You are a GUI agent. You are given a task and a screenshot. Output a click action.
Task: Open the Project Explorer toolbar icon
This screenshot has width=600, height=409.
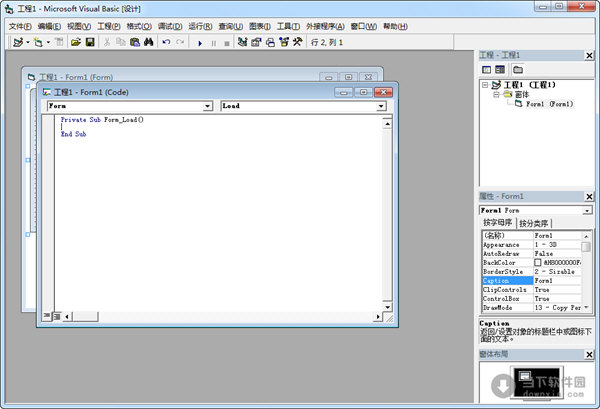242,42
